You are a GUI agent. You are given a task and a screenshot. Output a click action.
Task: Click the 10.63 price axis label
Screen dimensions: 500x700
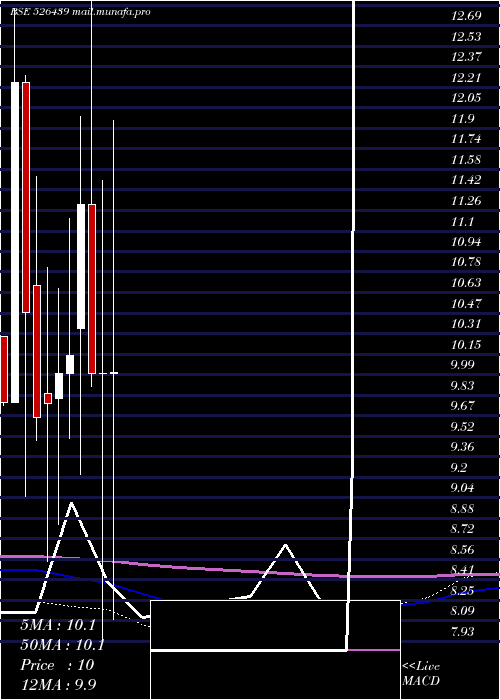point(466,283)
